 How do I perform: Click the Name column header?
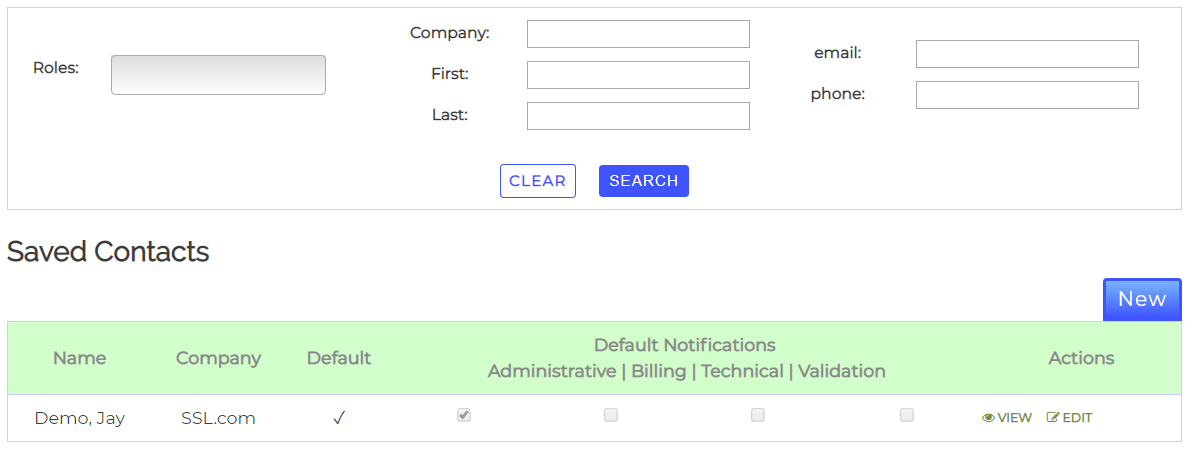pyautogui.click(x=79, y=358)
